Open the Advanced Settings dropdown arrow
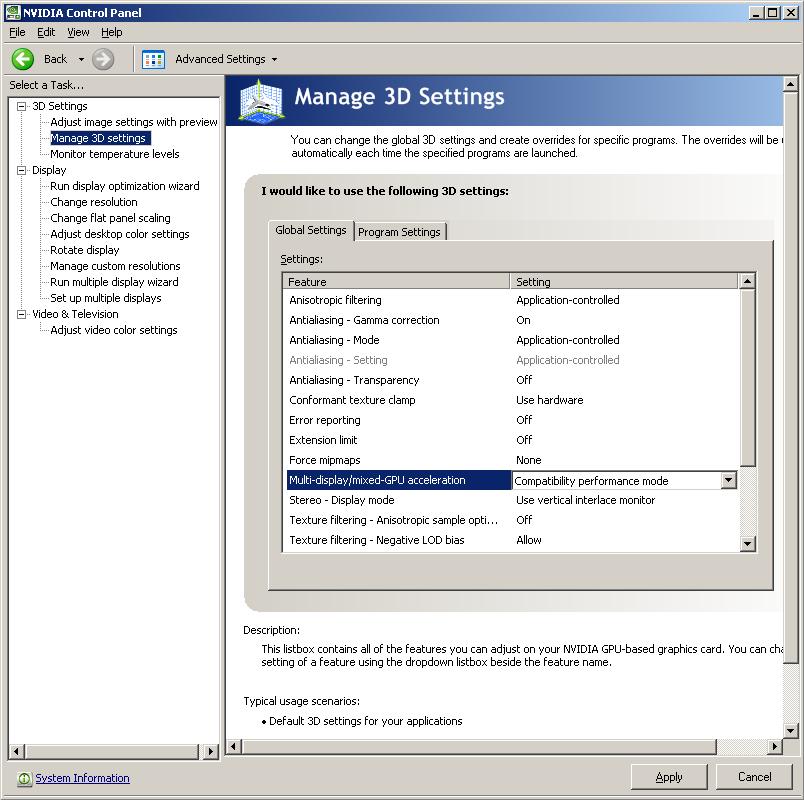Image resolution: width=804 pixels, height=800 pixels. point(274,60)
